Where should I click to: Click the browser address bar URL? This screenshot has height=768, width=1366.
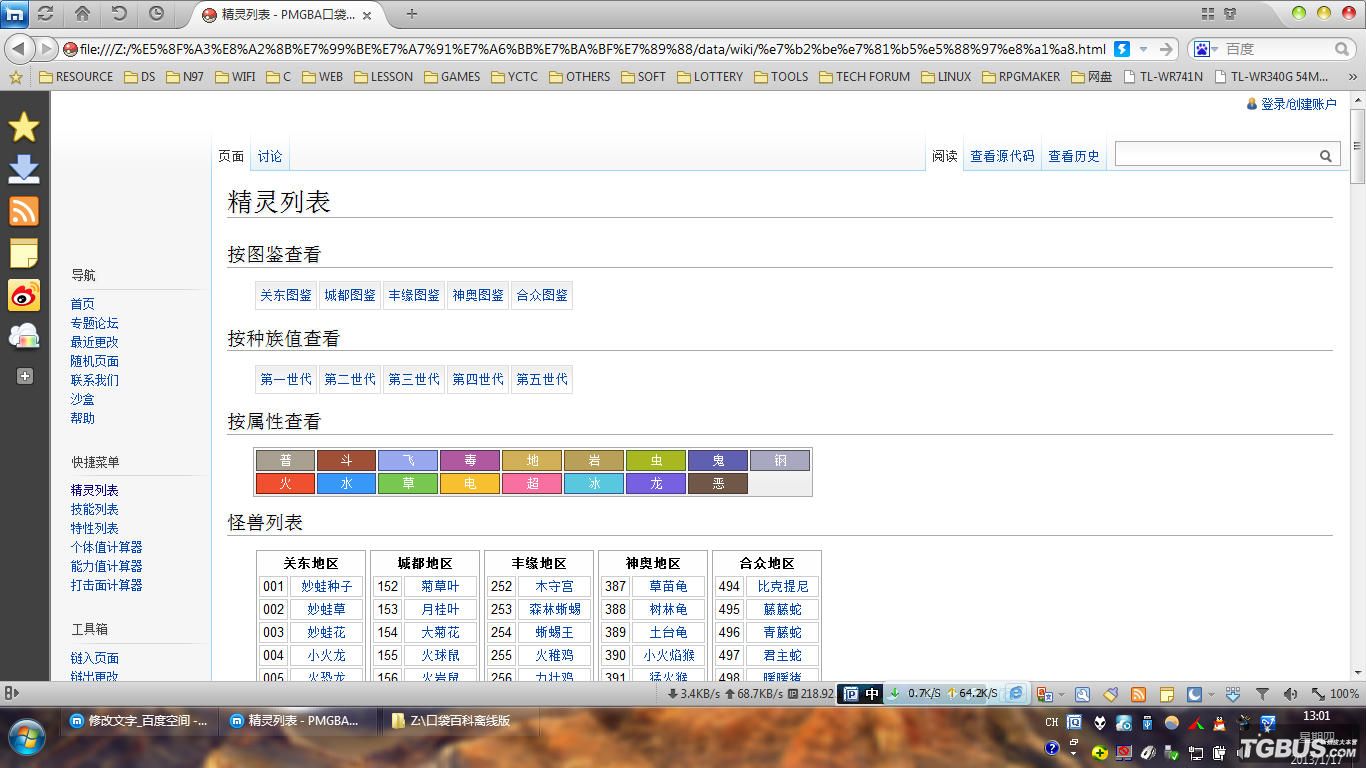[592, 49]
